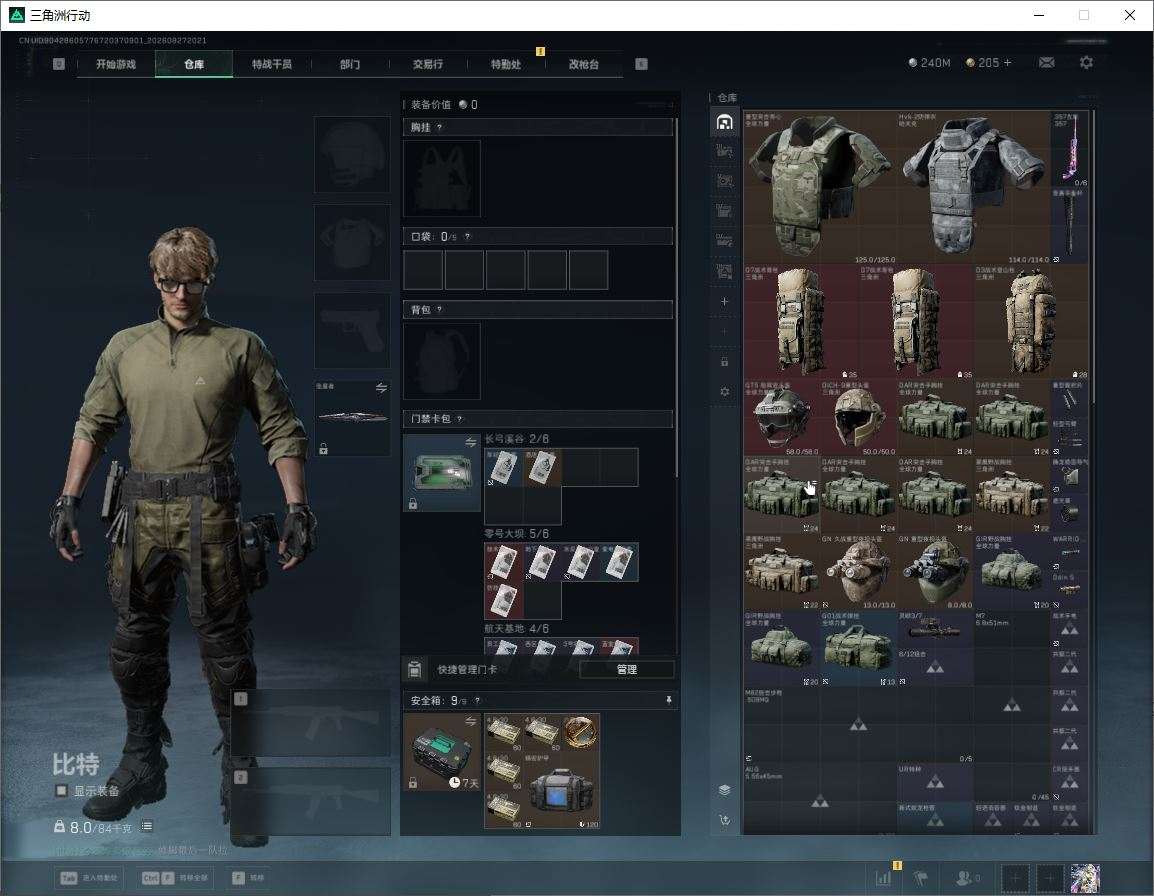Click the 管理 button
The image size is (1154, 896).
coord(626,669)
